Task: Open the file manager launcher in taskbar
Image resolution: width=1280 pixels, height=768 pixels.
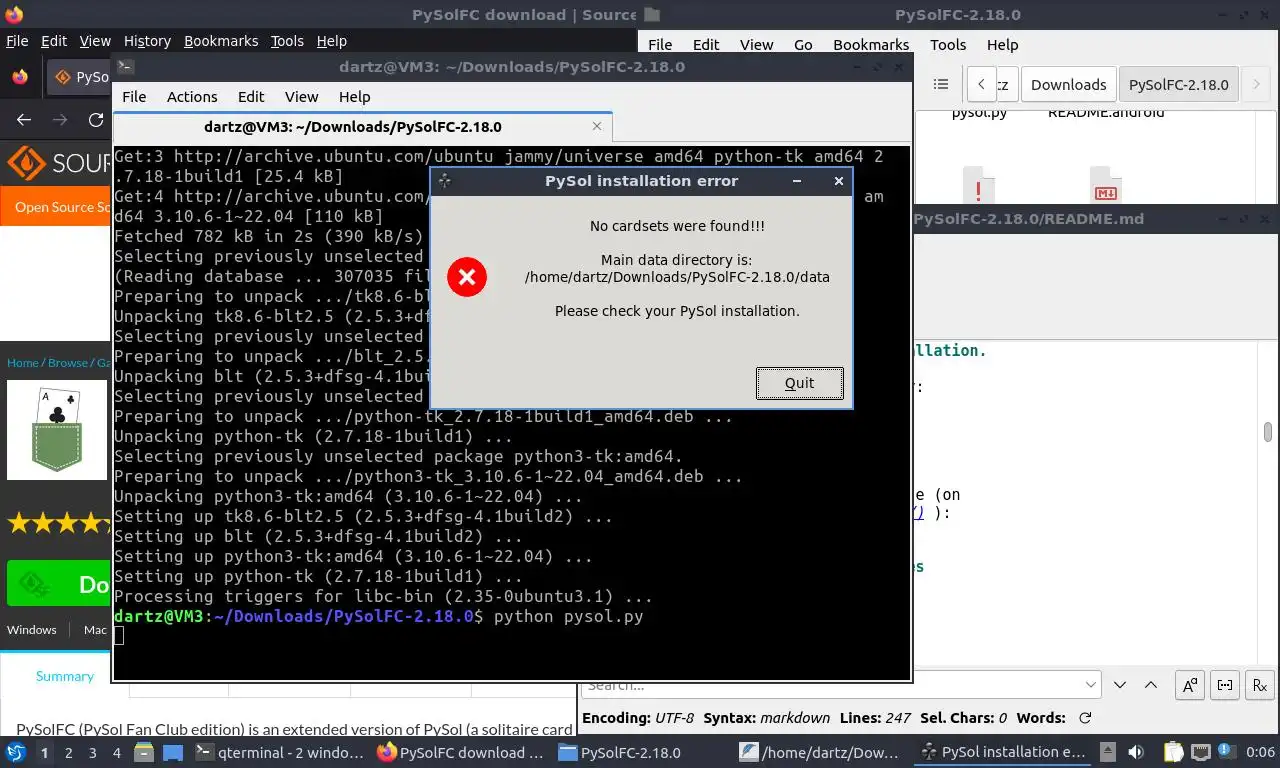Action: pos(144,752)
